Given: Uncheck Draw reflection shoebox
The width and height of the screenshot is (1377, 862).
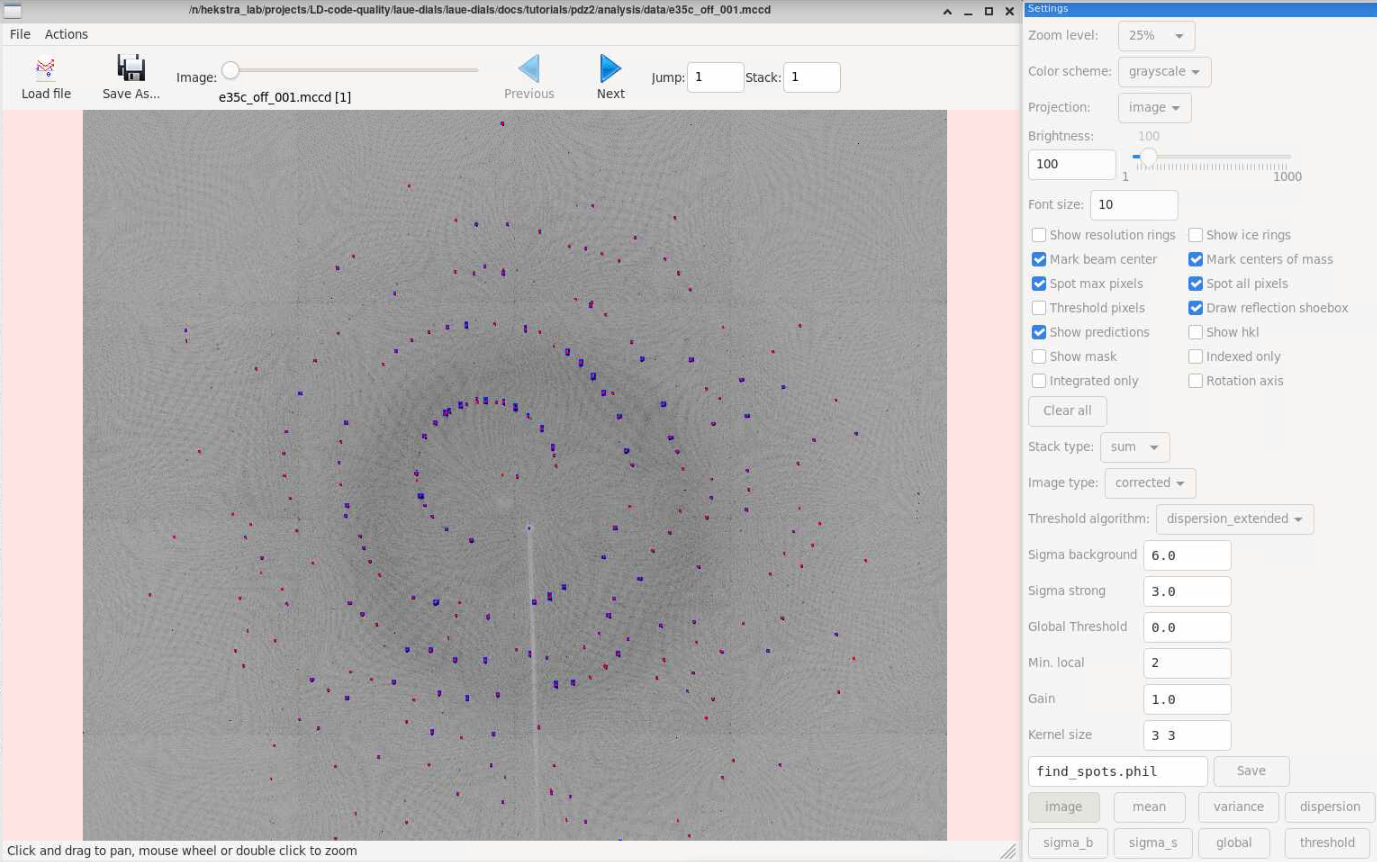Looking at the screenshot, I should pyautogui.click(x=1196, y=308).
